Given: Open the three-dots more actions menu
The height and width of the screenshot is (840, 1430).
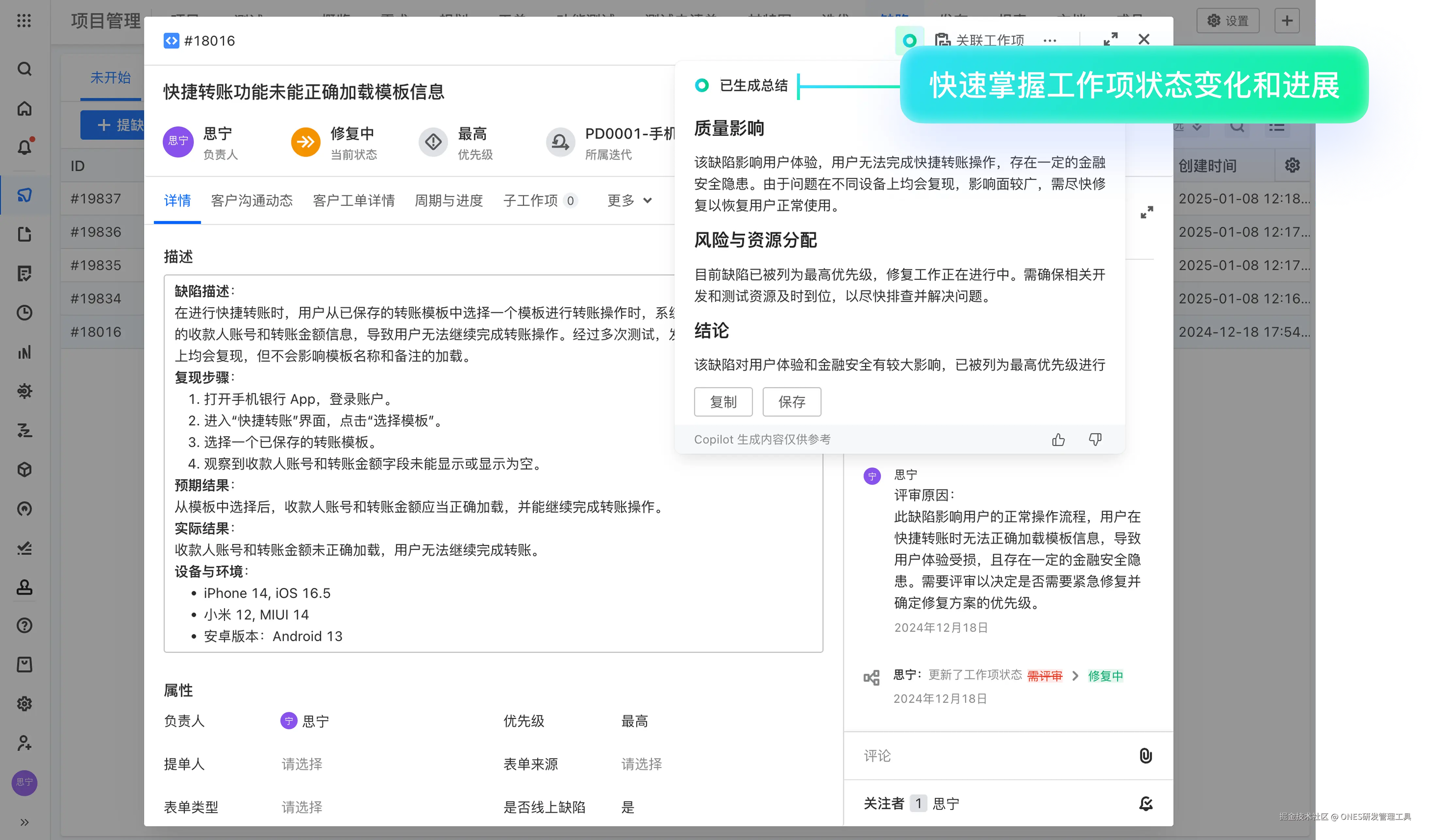Looking at the screenshot, I should pyautogui.click(x=1049, y=40).
